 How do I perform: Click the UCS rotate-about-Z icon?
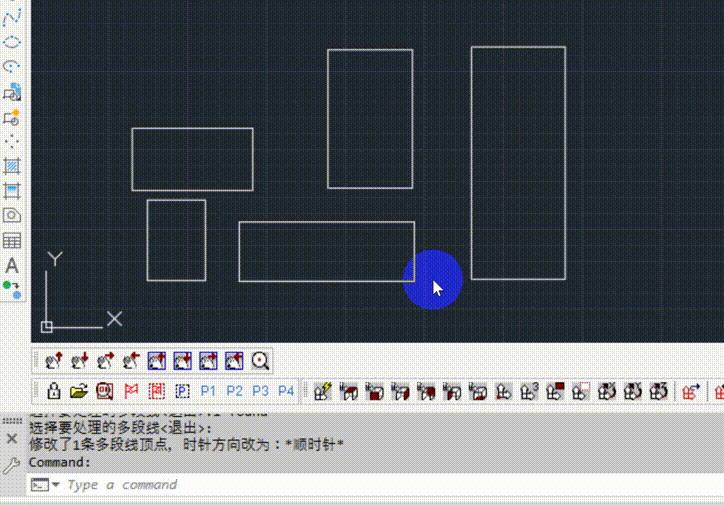(659, 391)
